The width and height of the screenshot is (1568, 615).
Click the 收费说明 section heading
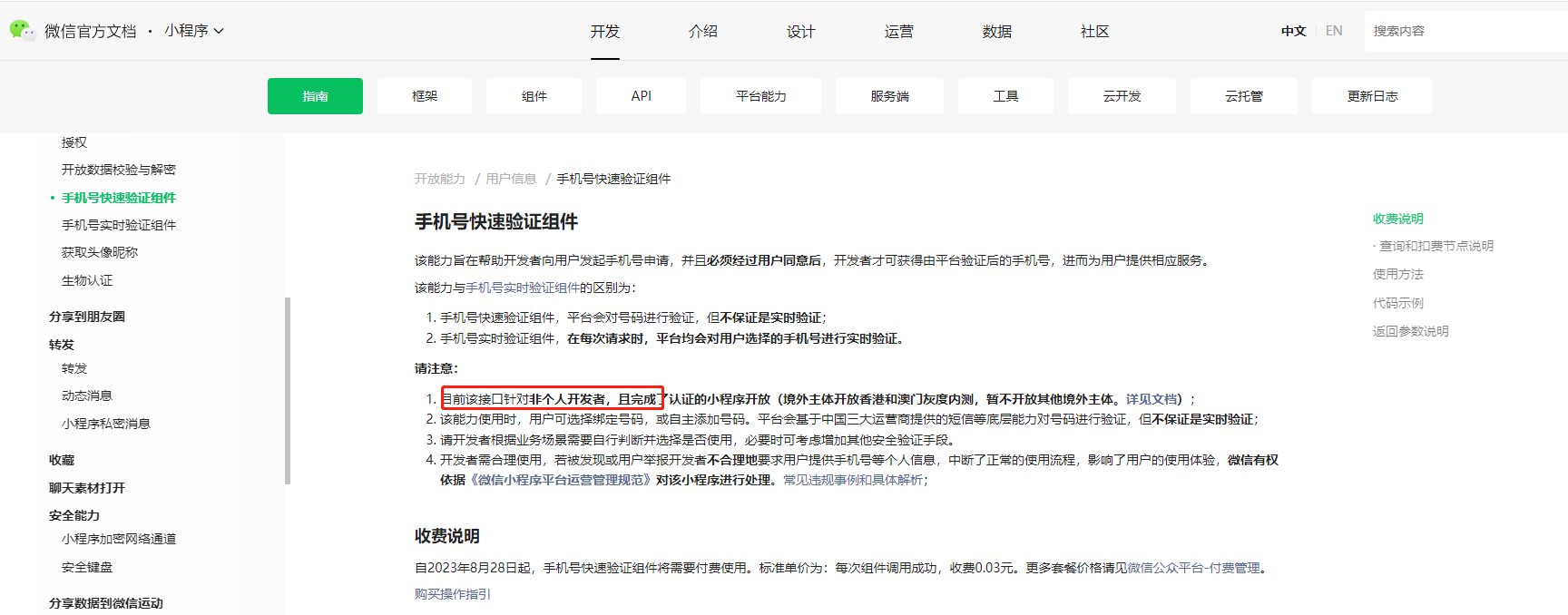(x=447, y=536)
